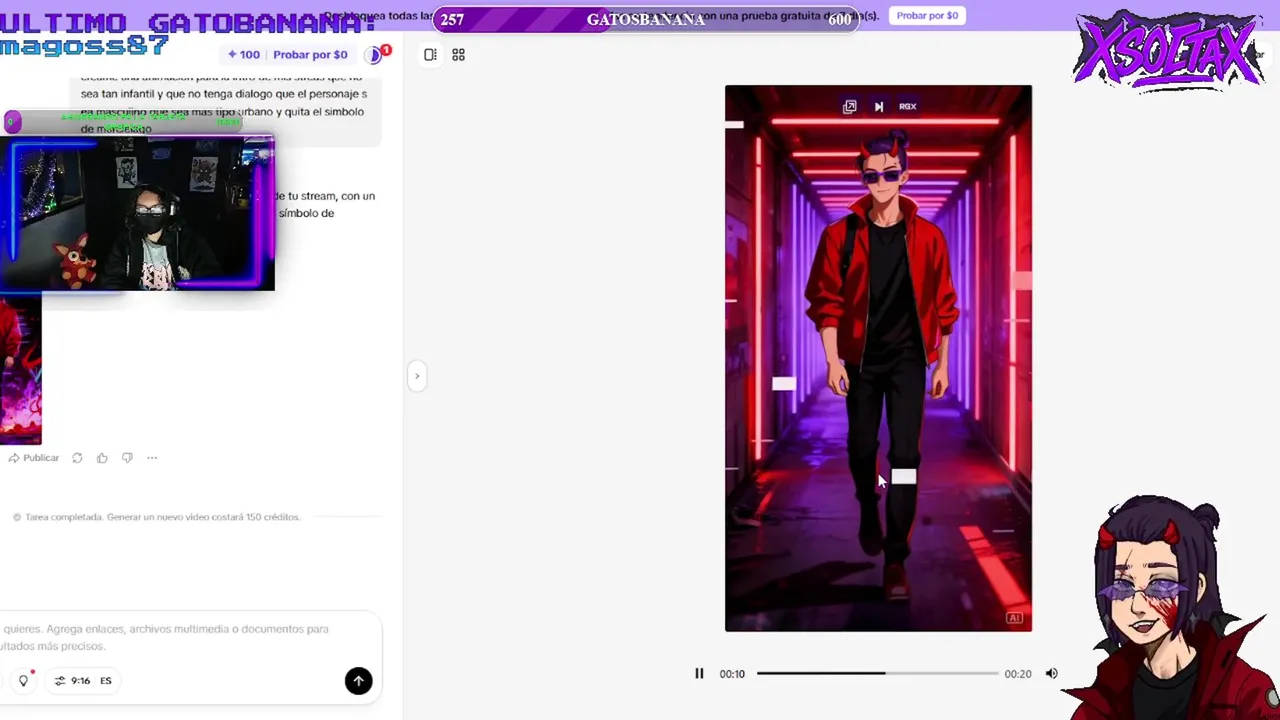Click the 100 credits indicator
This screenshot has height=720, width=1280.
243,55
